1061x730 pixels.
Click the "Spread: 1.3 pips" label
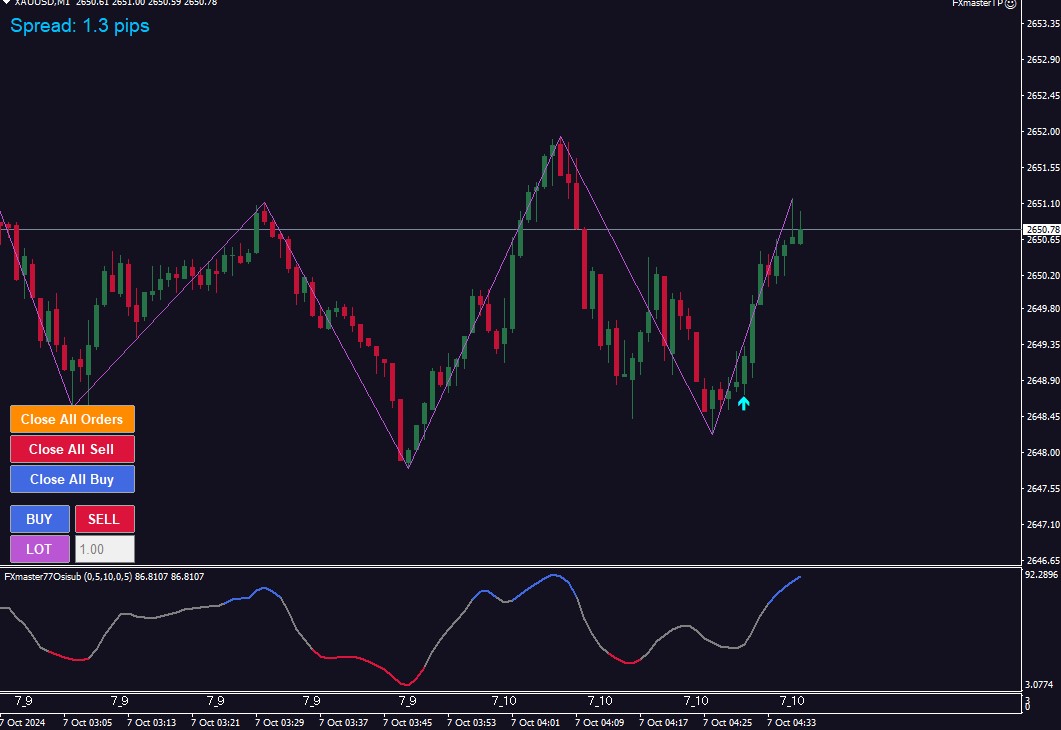(x=80, y=26)
